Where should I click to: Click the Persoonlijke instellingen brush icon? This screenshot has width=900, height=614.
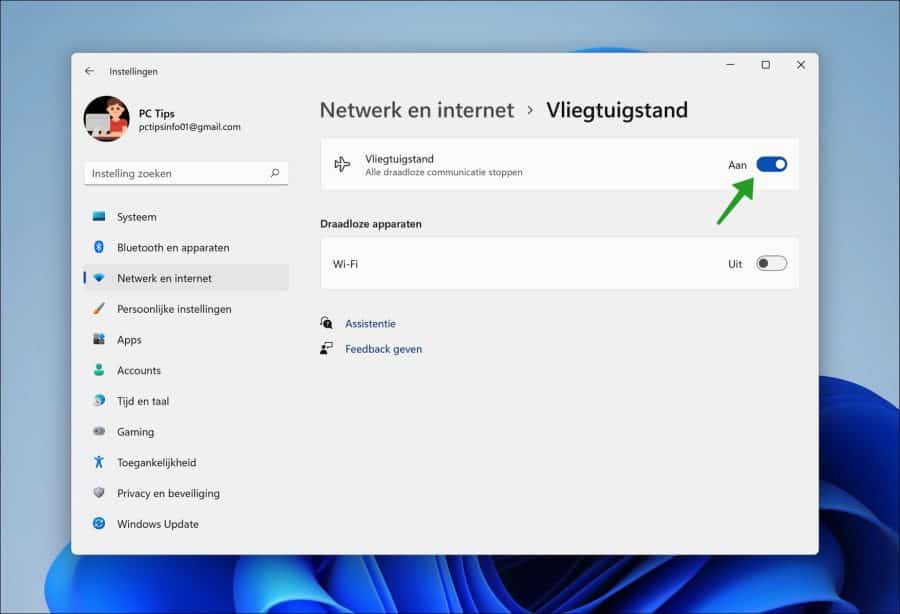coord(99,309)
